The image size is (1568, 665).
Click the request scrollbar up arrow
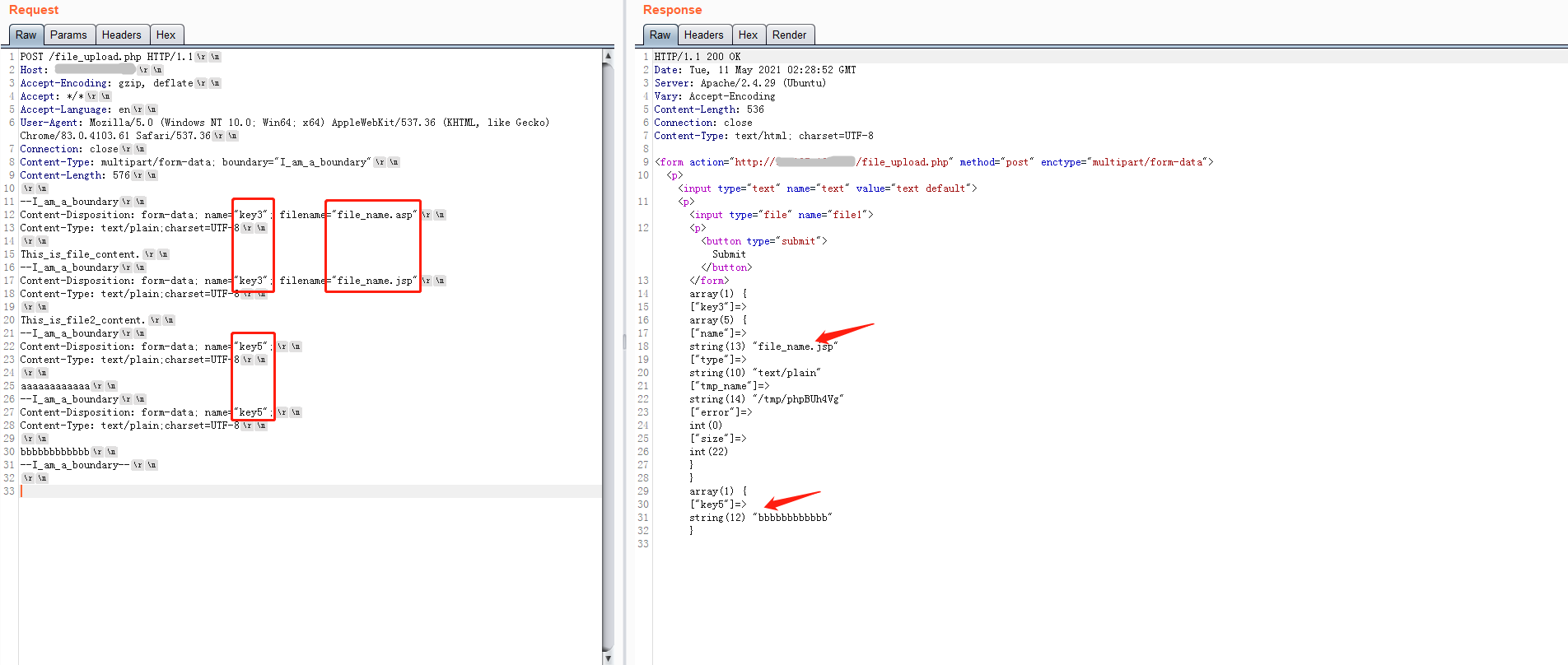[608, 56]
